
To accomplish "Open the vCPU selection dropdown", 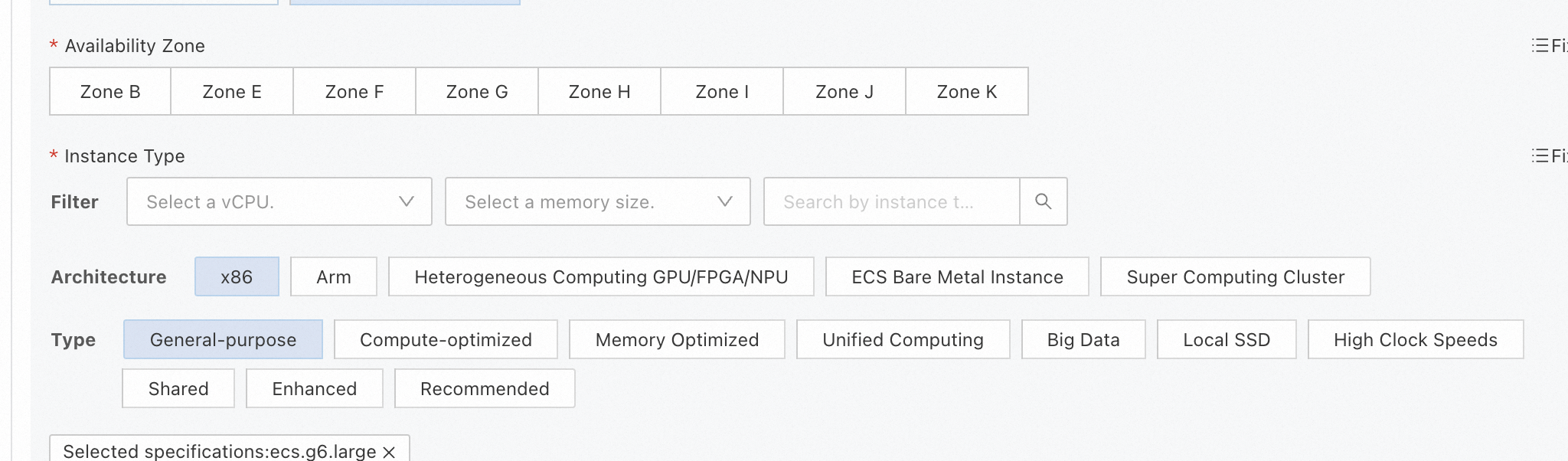I will [x=279, y=201].
